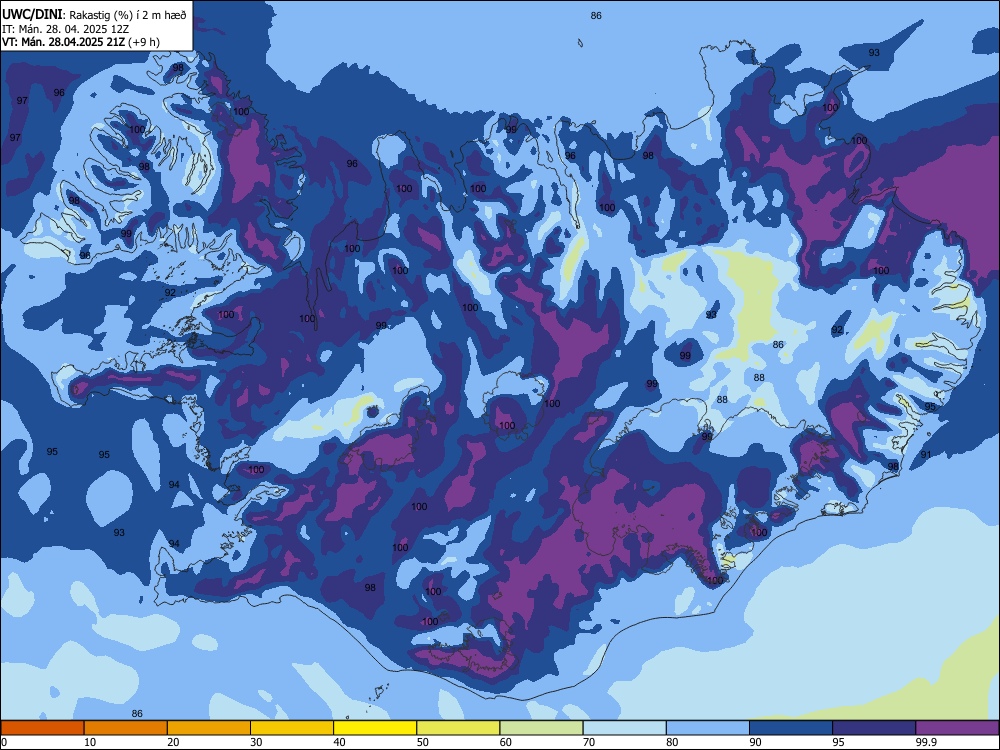
Task: Click the dark indigo 95-99.9 legend swatch
Action: click(x=874, y=728)
